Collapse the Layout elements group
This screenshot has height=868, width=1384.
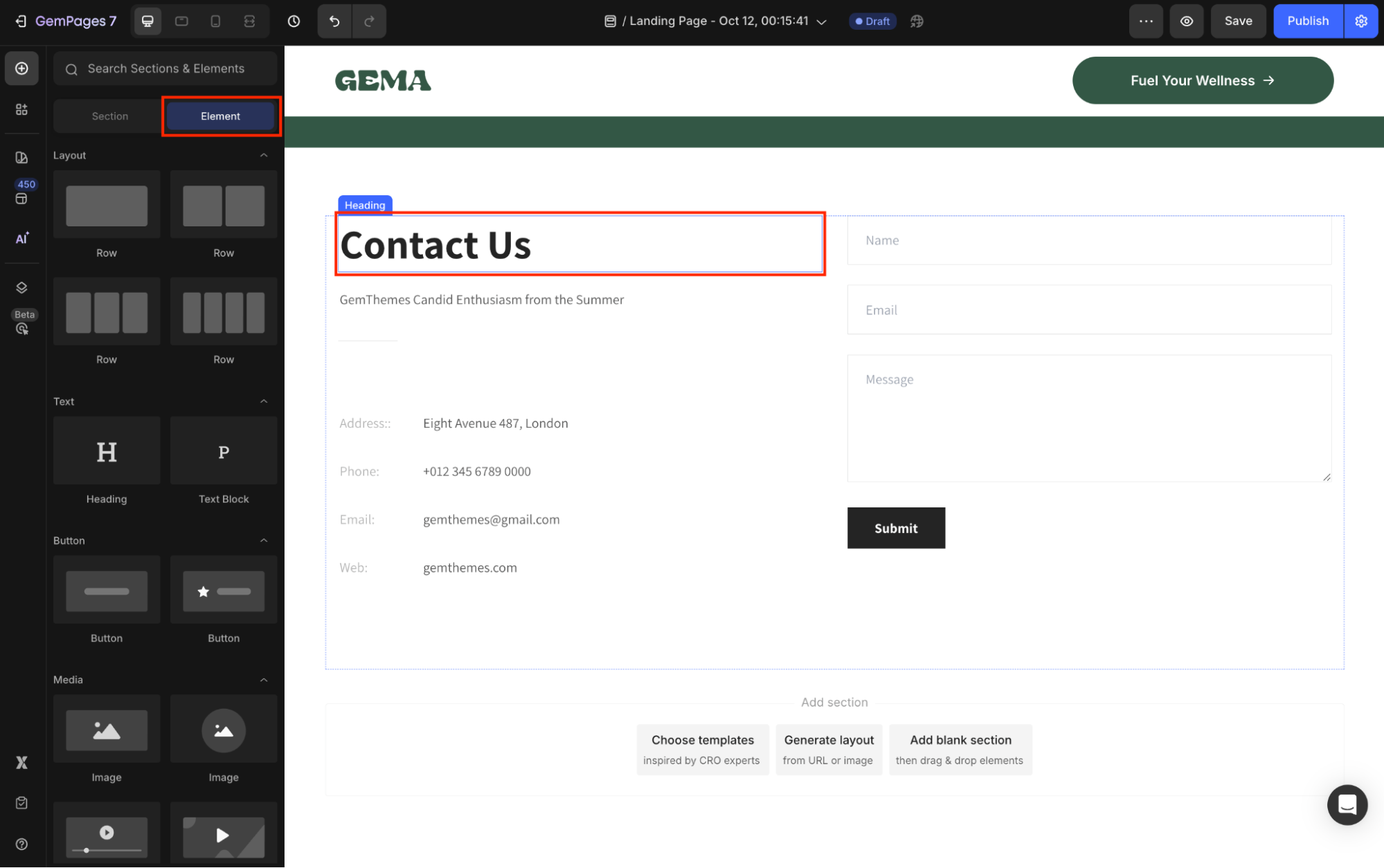pos(264,156)
